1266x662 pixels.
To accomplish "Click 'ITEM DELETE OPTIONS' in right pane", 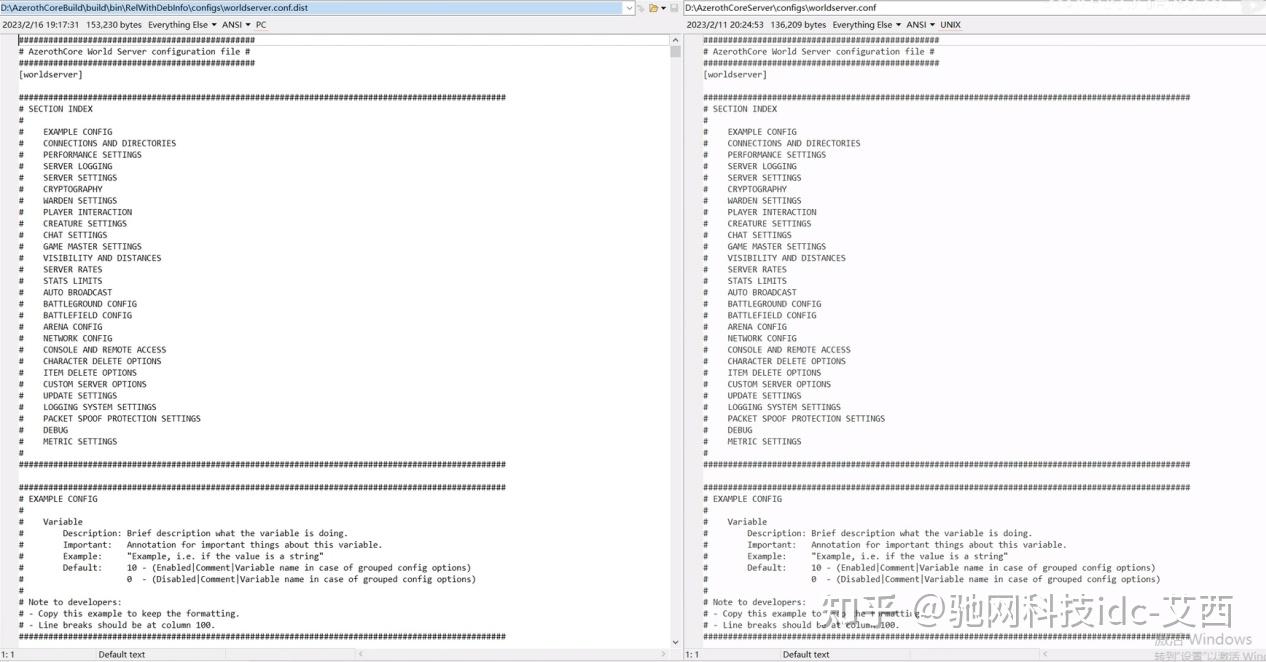I will pyautogui.click(x=774, y=373).
